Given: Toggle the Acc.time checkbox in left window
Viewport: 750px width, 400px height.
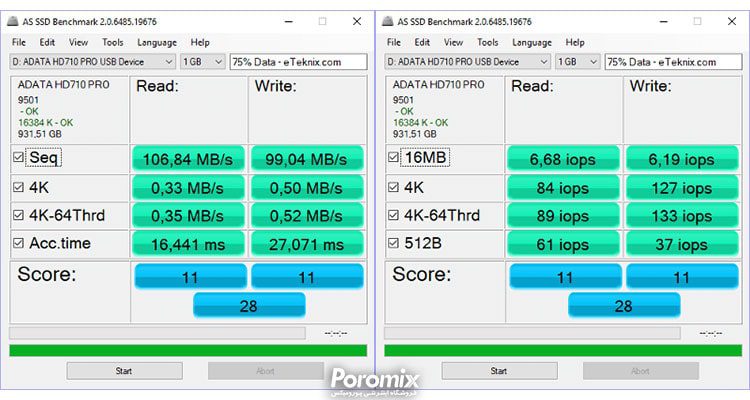Looking at the screenshot, I should 19,243.
